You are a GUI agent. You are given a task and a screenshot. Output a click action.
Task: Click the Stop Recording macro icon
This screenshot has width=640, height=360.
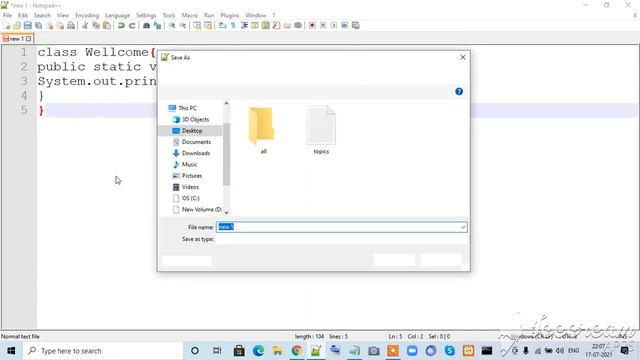pos(323,25)
